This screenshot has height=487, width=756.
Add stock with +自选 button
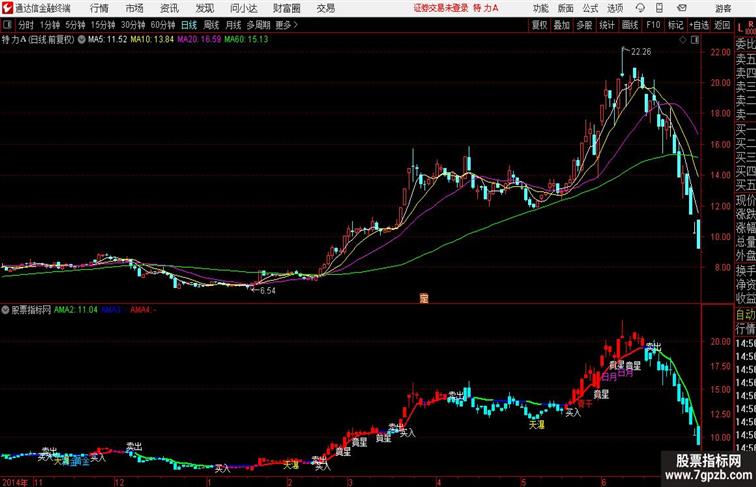[699, 25]
